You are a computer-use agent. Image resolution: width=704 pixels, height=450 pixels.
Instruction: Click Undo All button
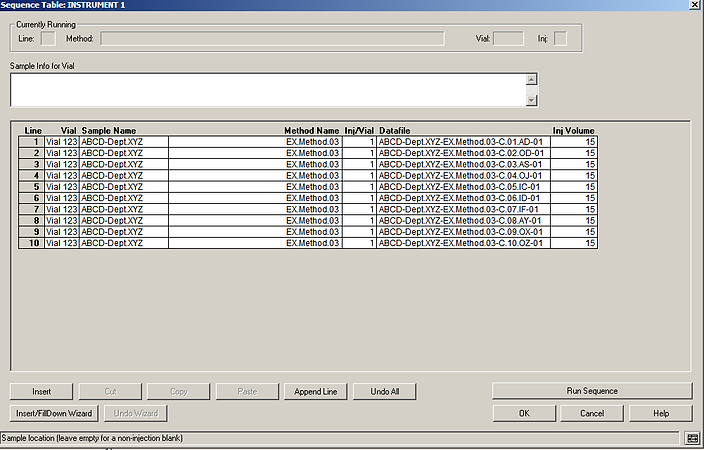click(x=385, y=392)
